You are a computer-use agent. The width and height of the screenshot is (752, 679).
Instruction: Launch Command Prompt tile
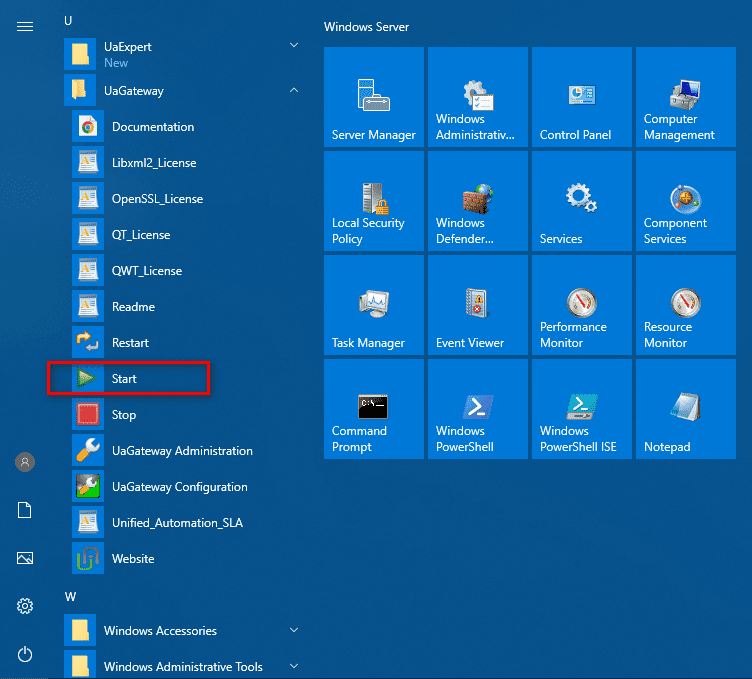[x=374, y=409]
